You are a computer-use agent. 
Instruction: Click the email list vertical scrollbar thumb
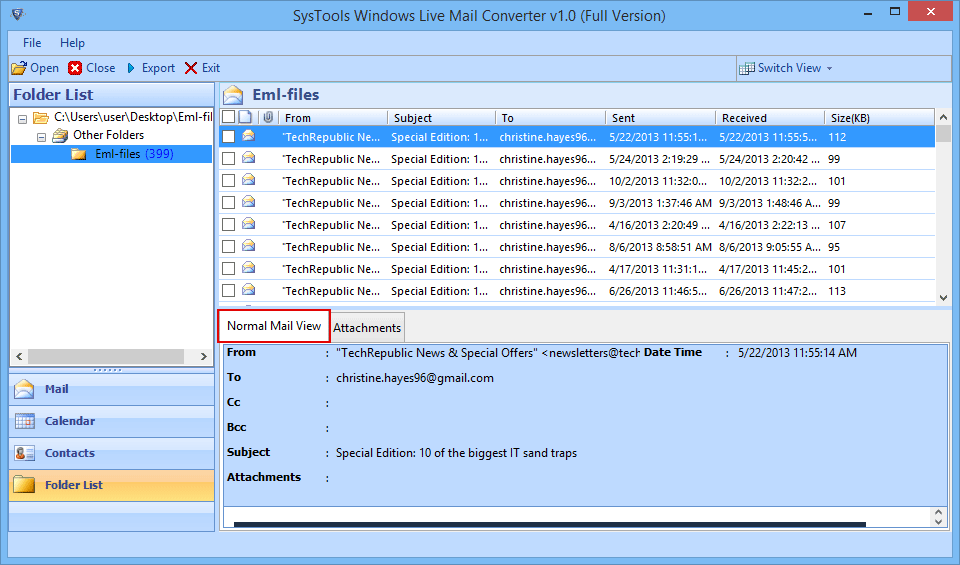point(943,134)
